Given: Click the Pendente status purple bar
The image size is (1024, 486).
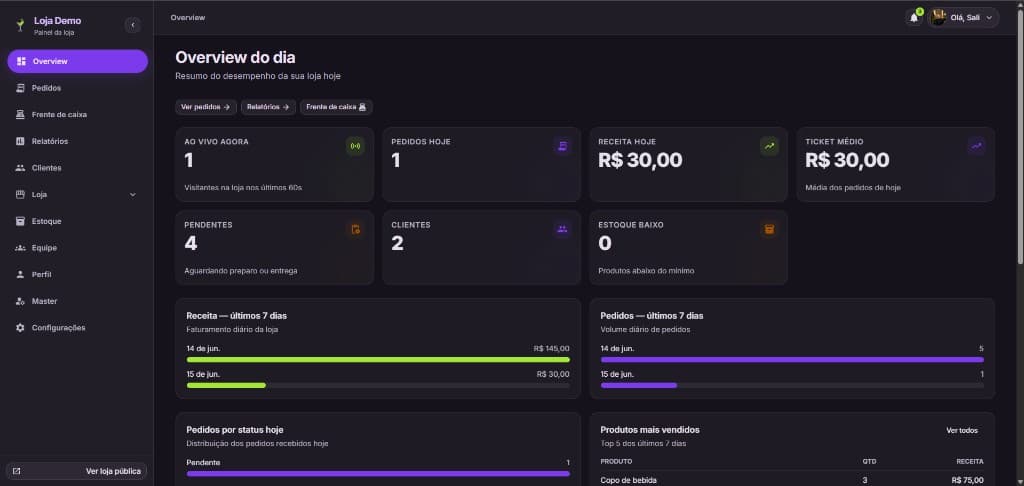Looking at the screenshot, I should [x=378, y=474].
